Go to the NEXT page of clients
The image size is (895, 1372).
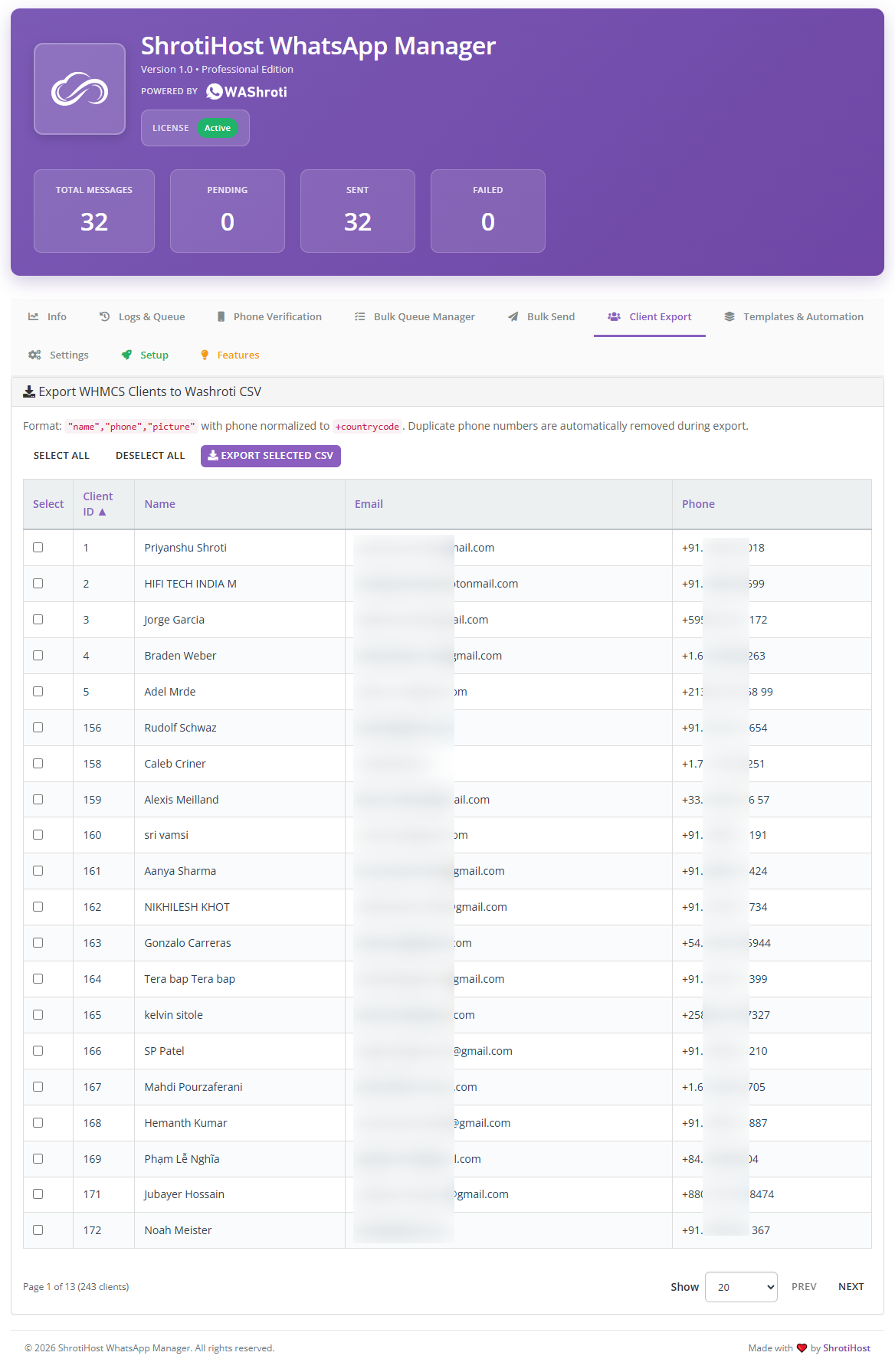851,1287
